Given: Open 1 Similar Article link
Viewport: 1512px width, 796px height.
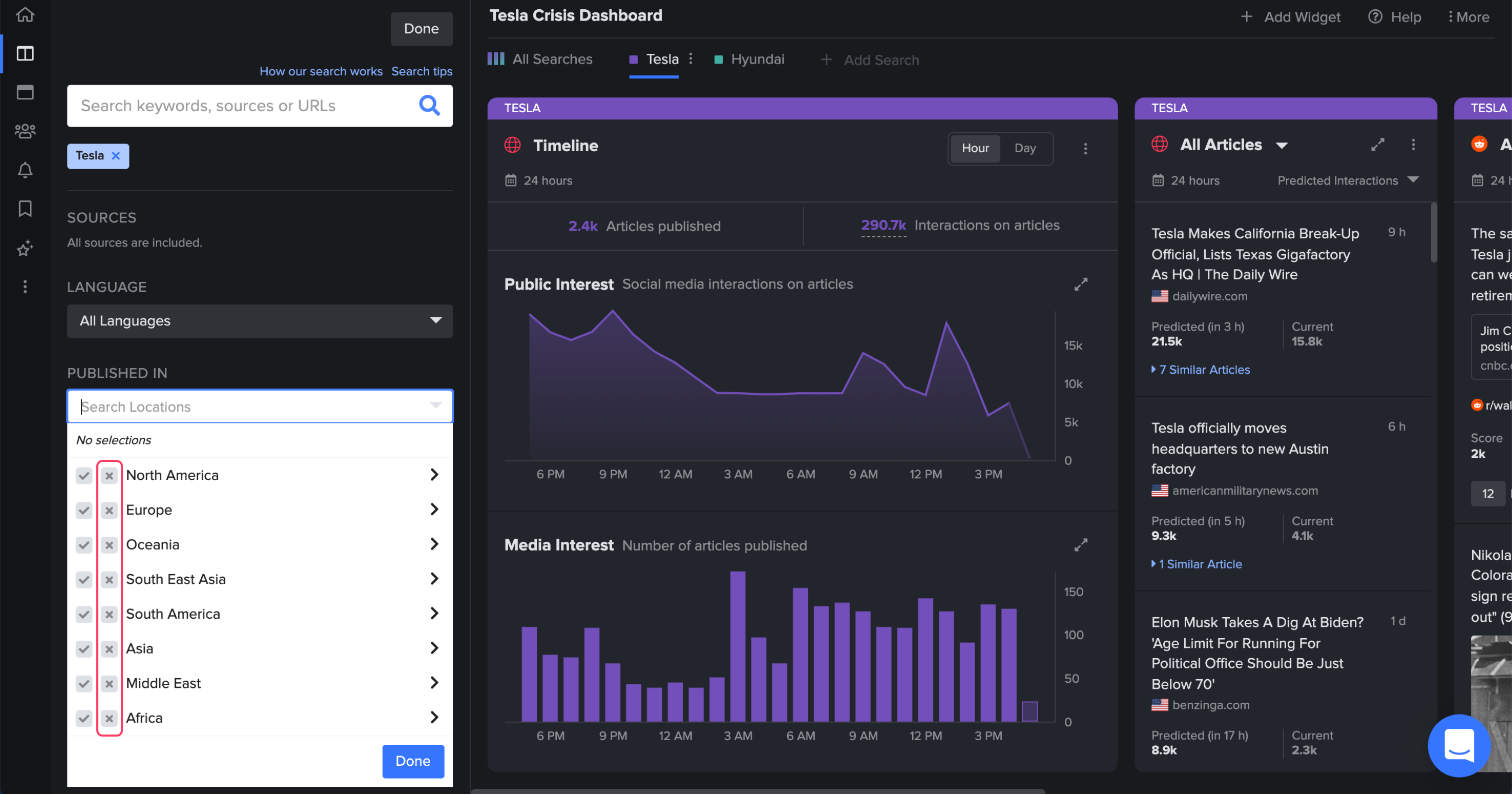Looking at the screenshot, I should (x=1197, y=564).
